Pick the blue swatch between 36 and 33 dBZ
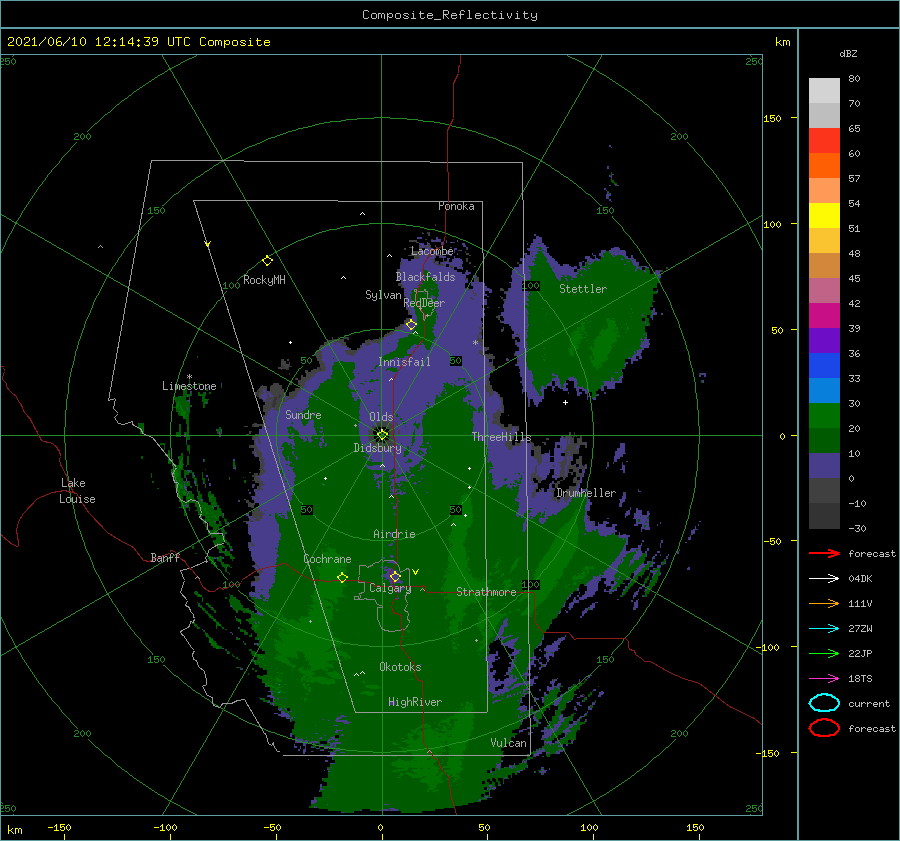 [x=824, y=366]
